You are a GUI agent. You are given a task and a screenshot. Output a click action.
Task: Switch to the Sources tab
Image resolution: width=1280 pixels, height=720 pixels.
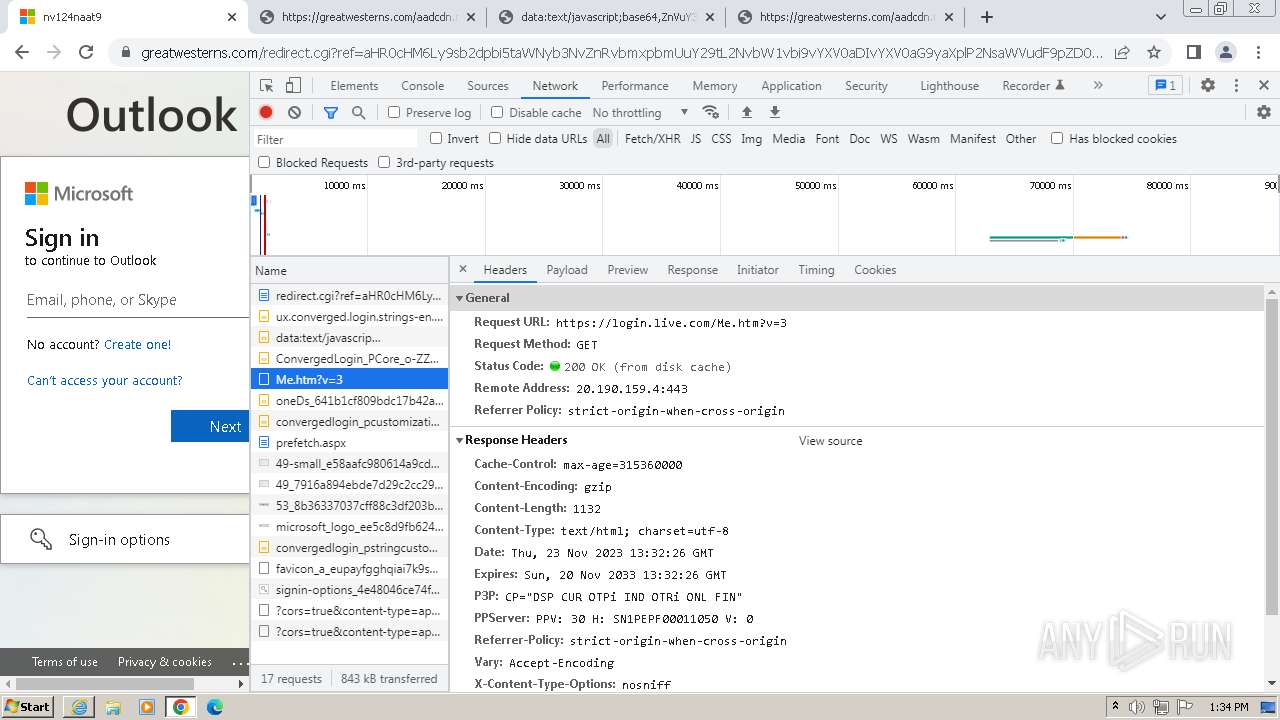coord(488,86)
